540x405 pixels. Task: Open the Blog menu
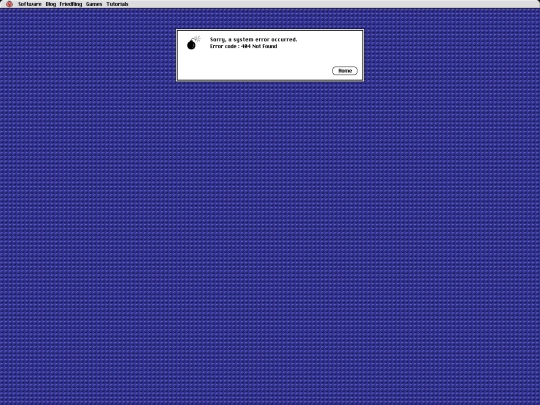51,4
